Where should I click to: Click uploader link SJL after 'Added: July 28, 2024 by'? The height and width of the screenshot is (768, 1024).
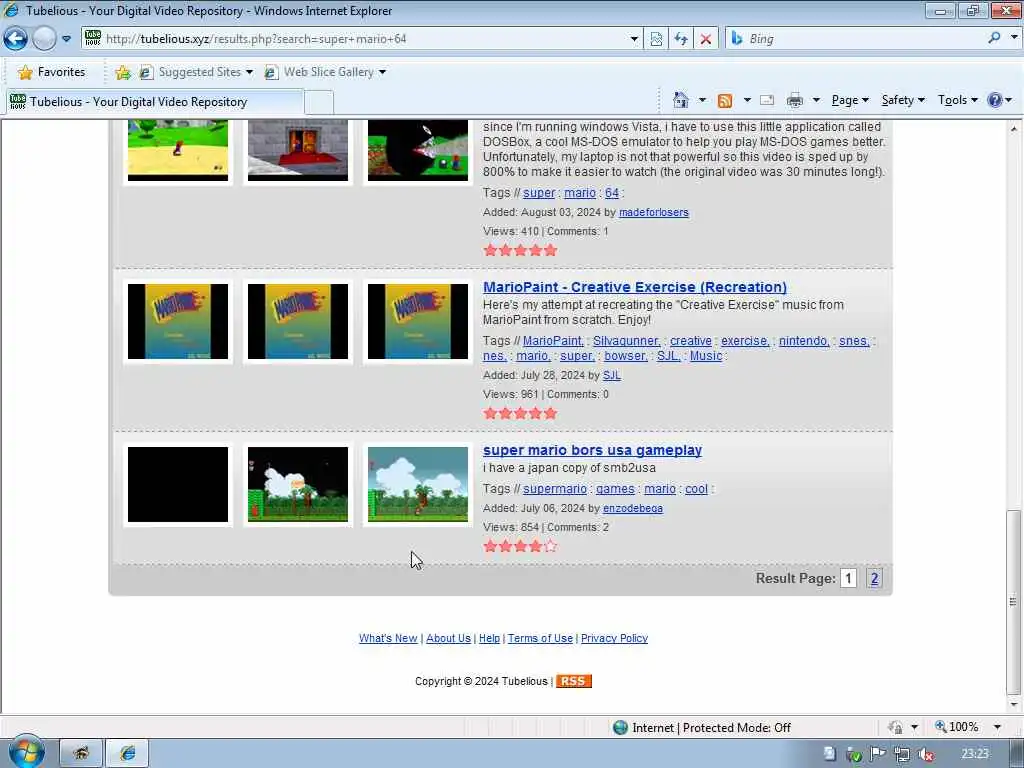tap(611, 376)
